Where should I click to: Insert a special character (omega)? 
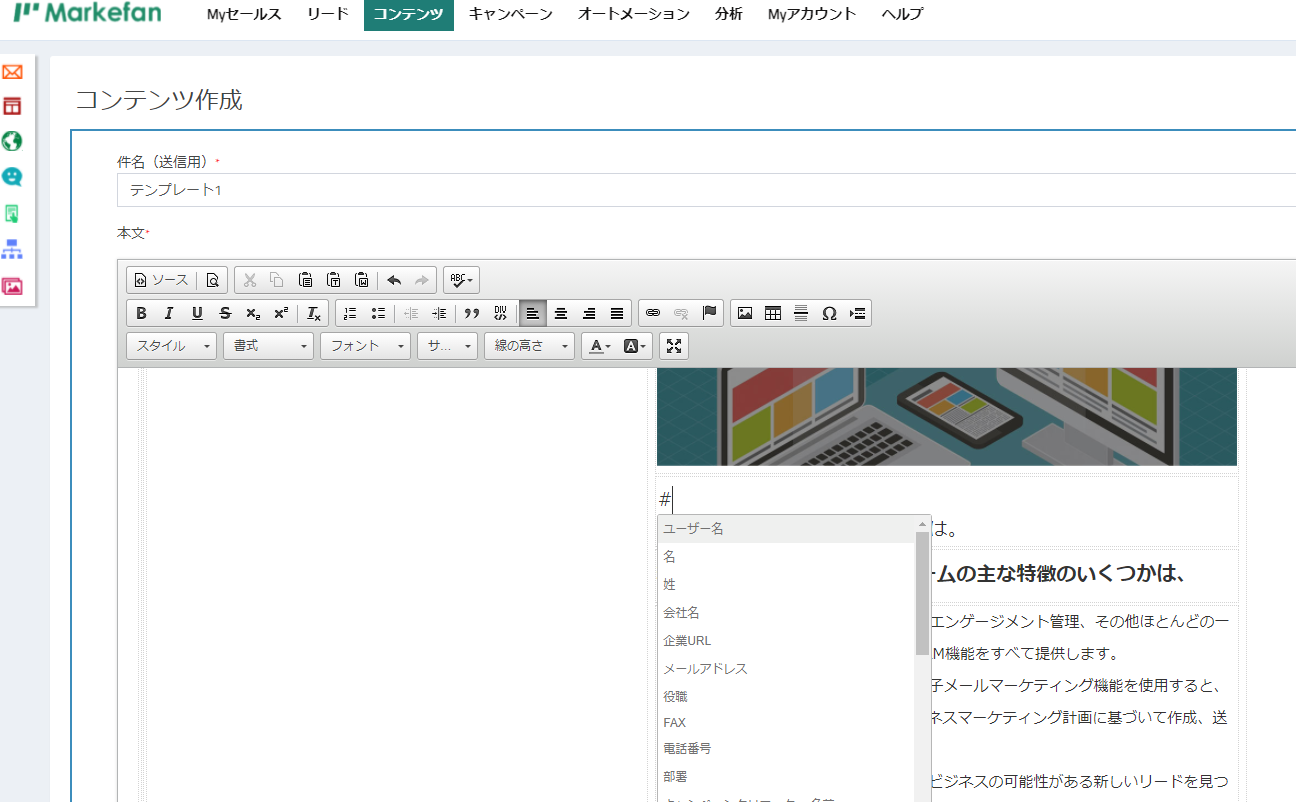[829, 313]
